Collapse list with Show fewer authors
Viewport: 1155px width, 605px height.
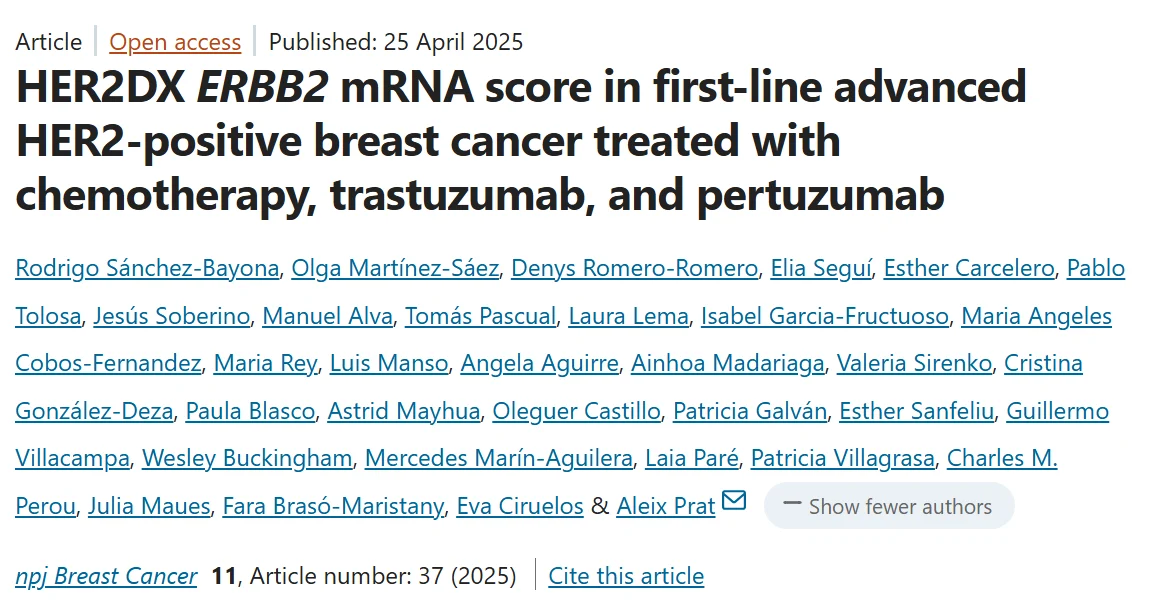click(x=888, y=506)
